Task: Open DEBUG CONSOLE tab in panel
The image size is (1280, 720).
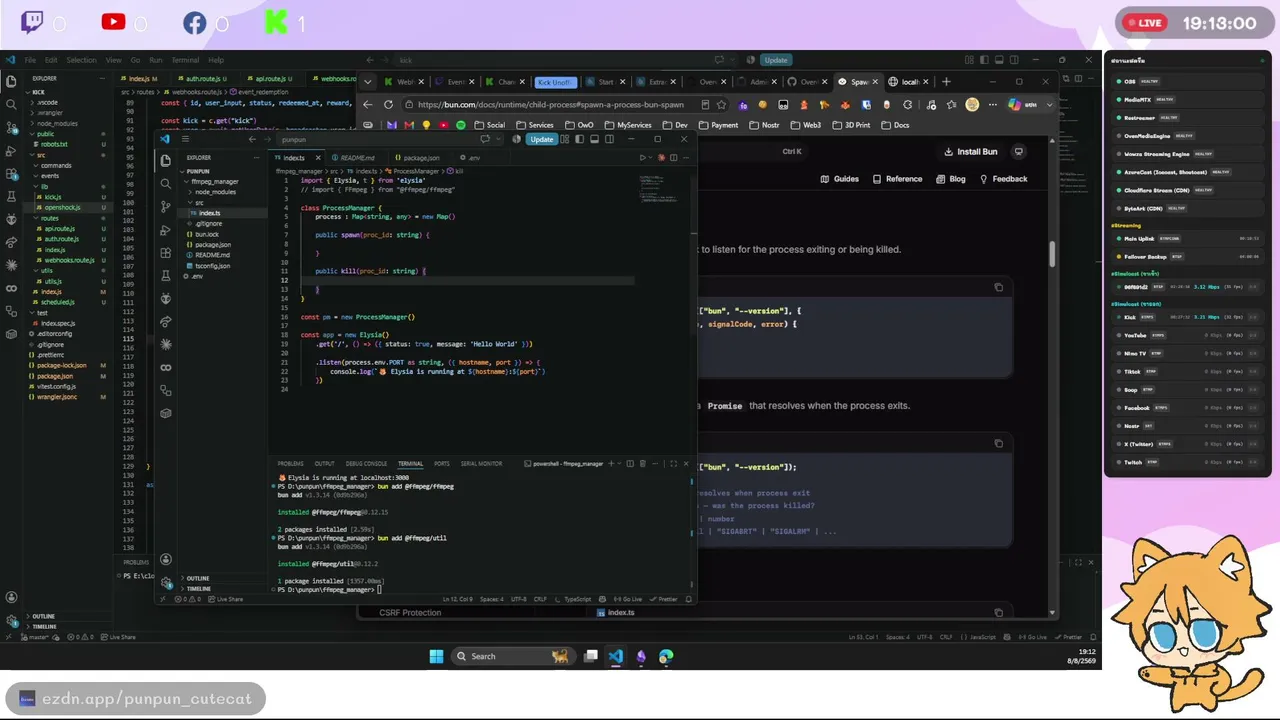Action: pyautogui.click(x=366, y=463)
